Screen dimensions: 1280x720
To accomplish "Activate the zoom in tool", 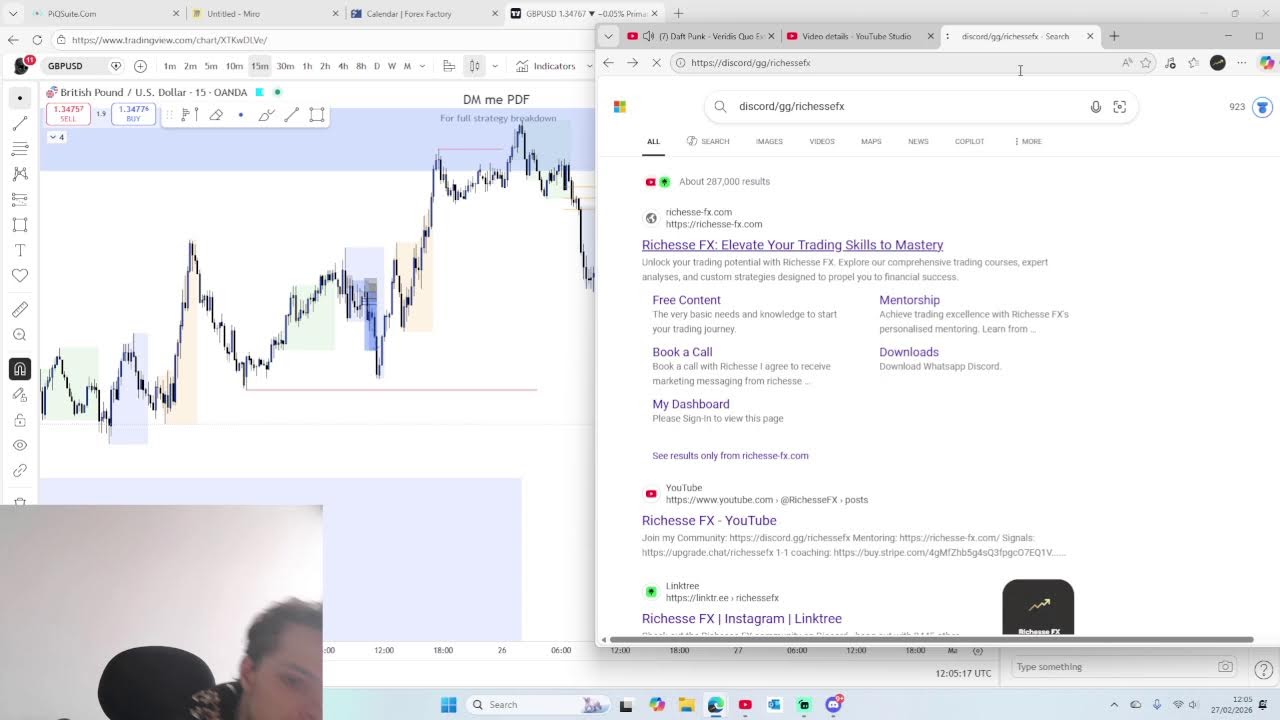I will coord(19,335).
